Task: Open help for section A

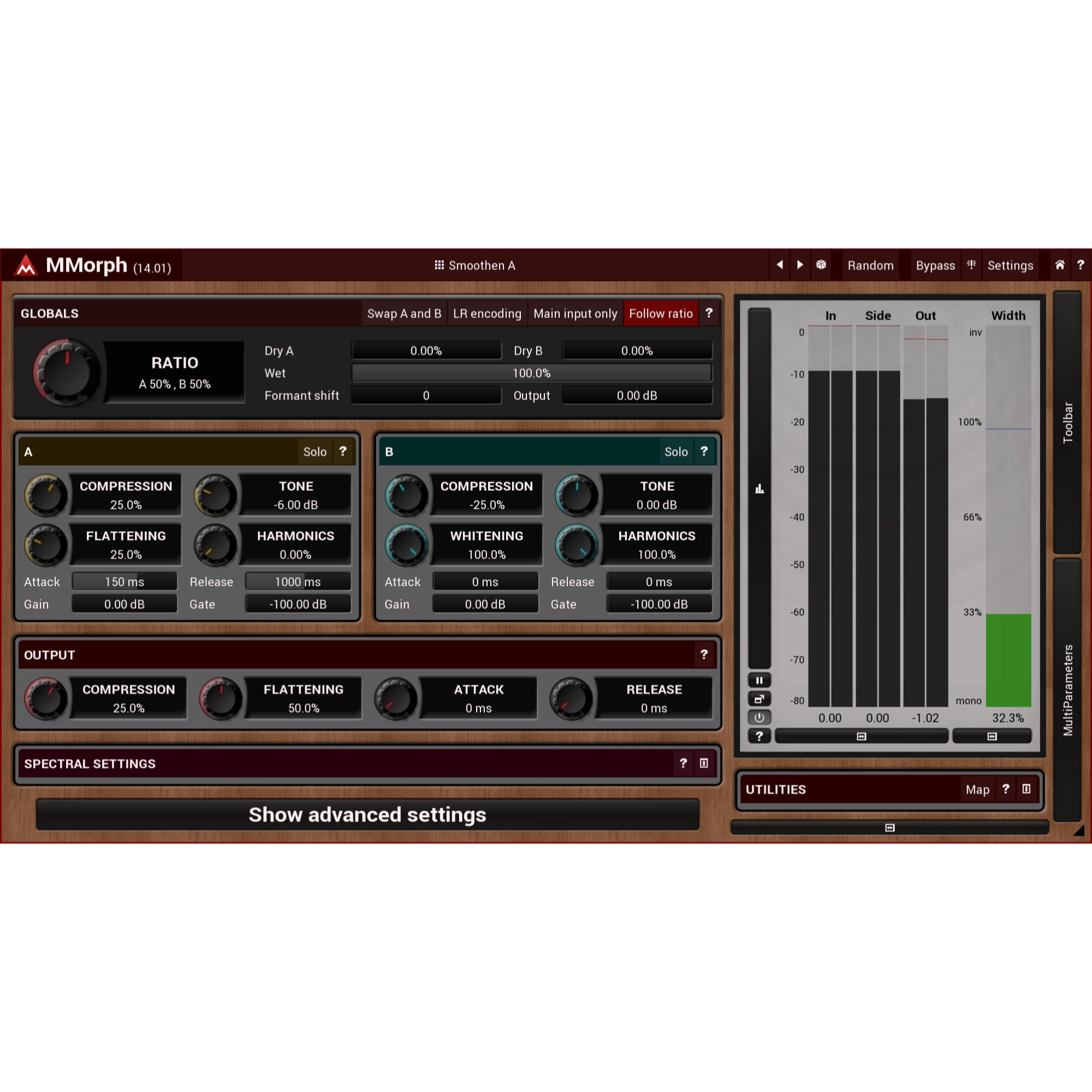Action: (x=342, y=451)
